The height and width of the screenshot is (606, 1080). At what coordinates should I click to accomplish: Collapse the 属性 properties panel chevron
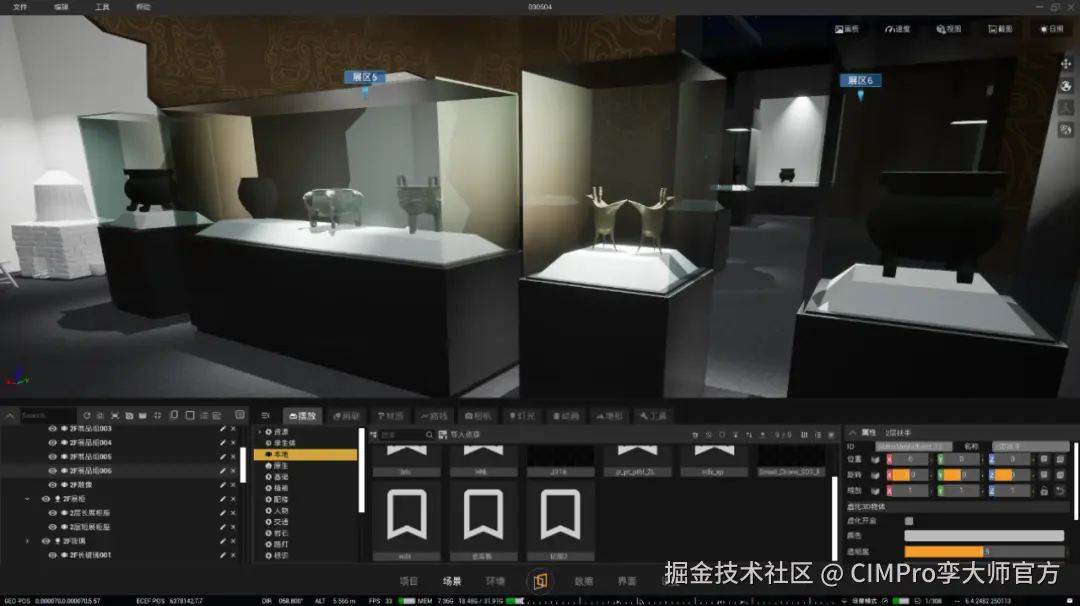pyautogui.click(x=853, y=432)
